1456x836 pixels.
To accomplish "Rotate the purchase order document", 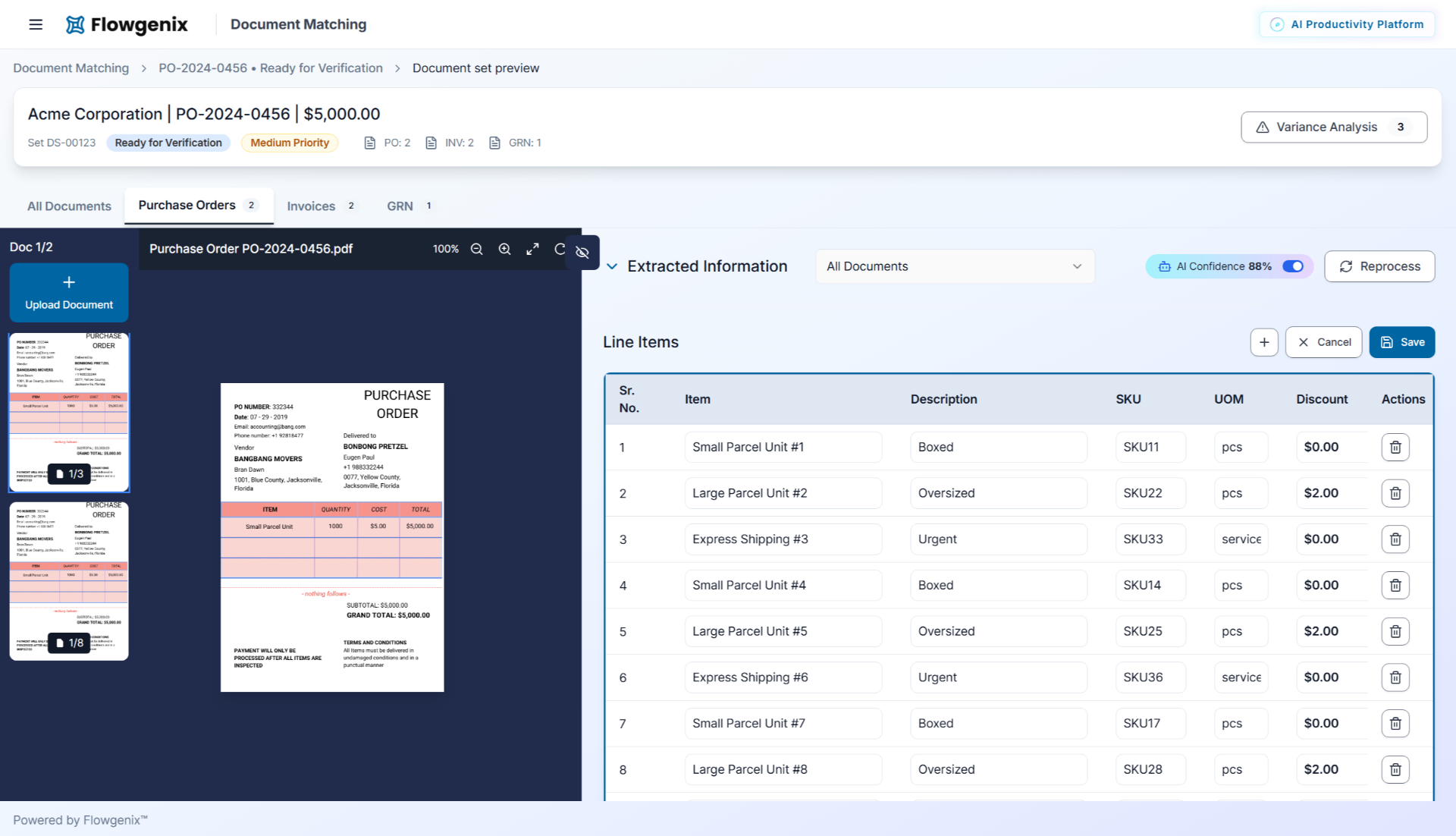I will coord(560,249).
